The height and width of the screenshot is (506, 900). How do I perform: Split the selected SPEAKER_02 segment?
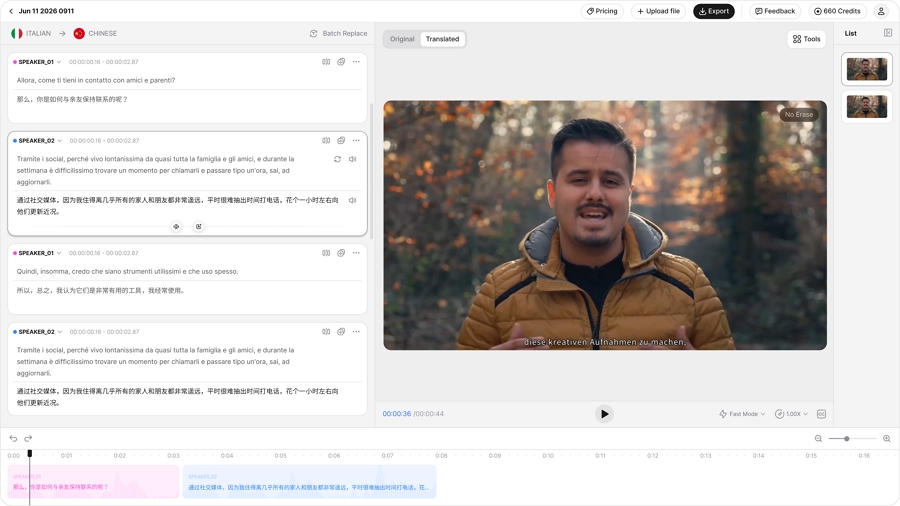(326, 140)
